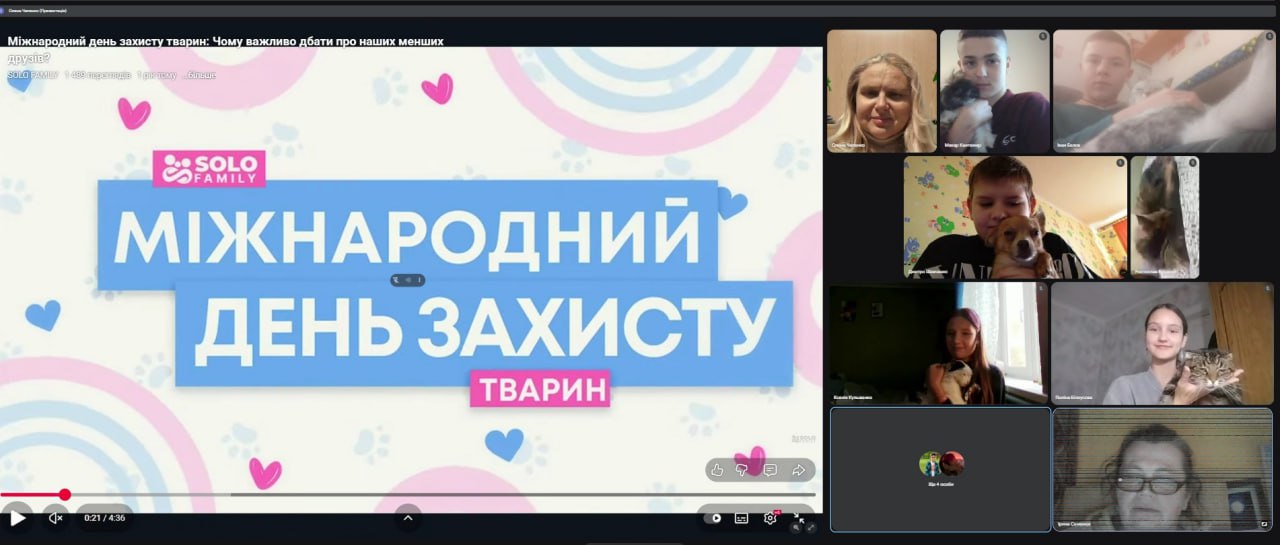The height and width of the screenshot is (545, 1280).
Task: Click the video title about Міжнародний день захисту тварин
Action: click(225, 42)
